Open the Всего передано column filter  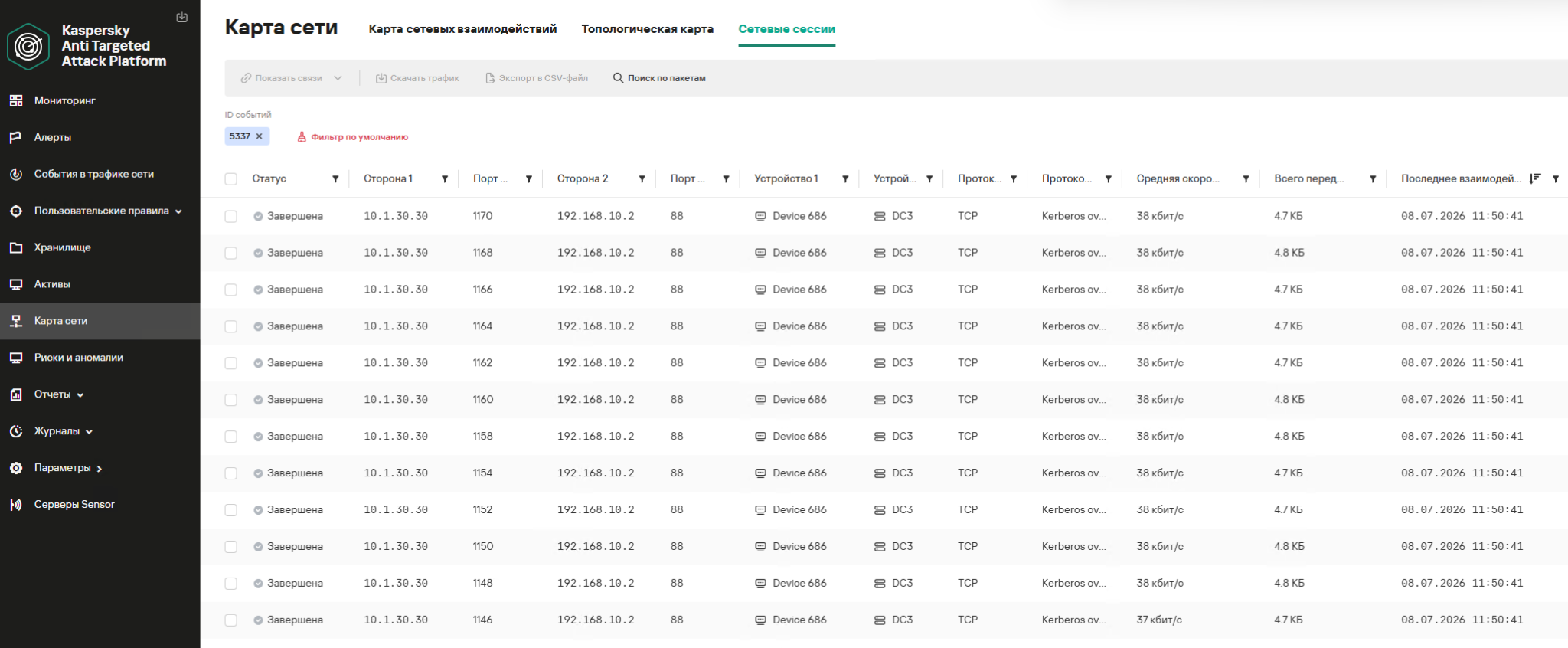[x=1373, y=179]
